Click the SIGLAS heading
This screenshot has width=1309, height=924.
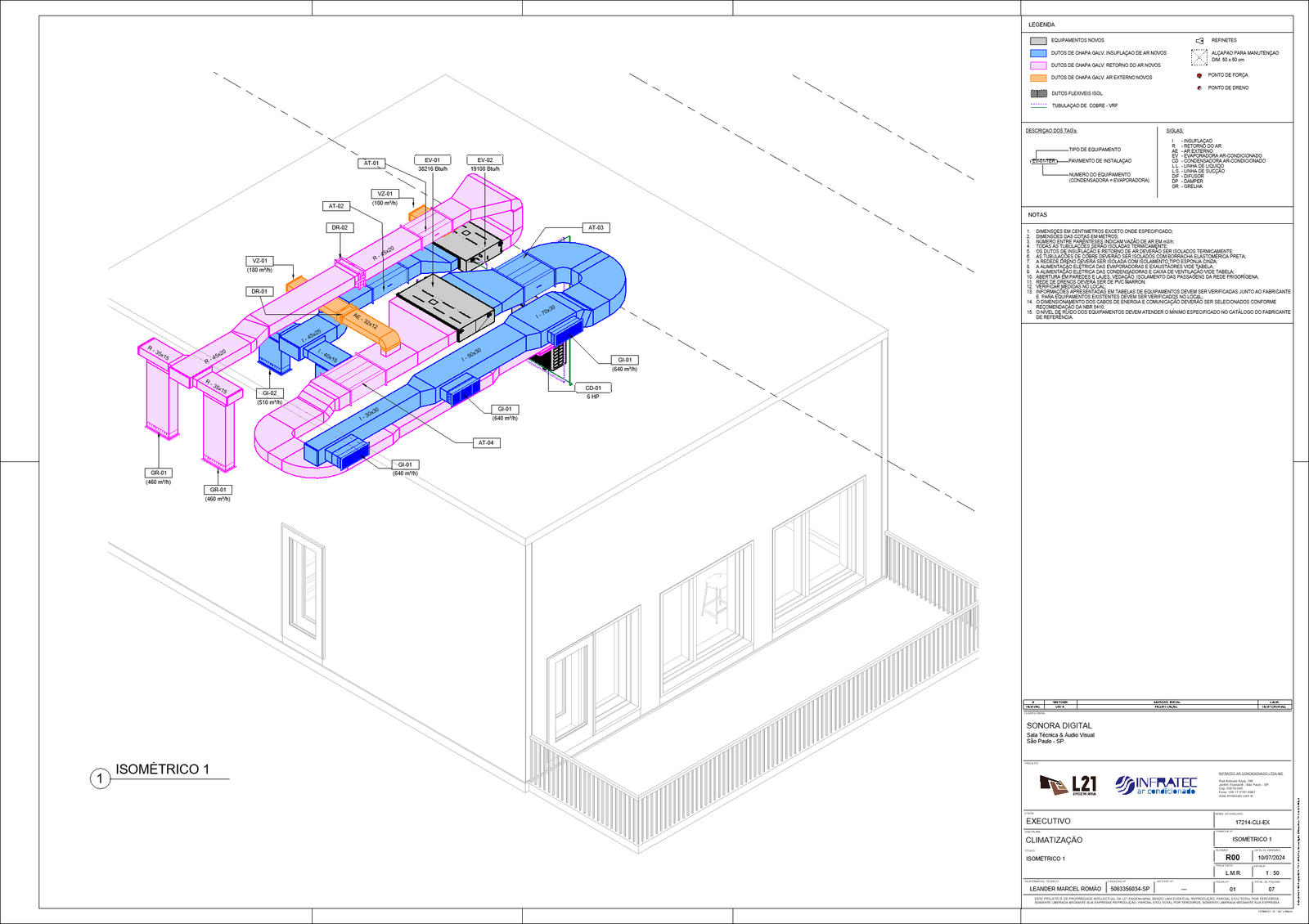(1175, 131)
